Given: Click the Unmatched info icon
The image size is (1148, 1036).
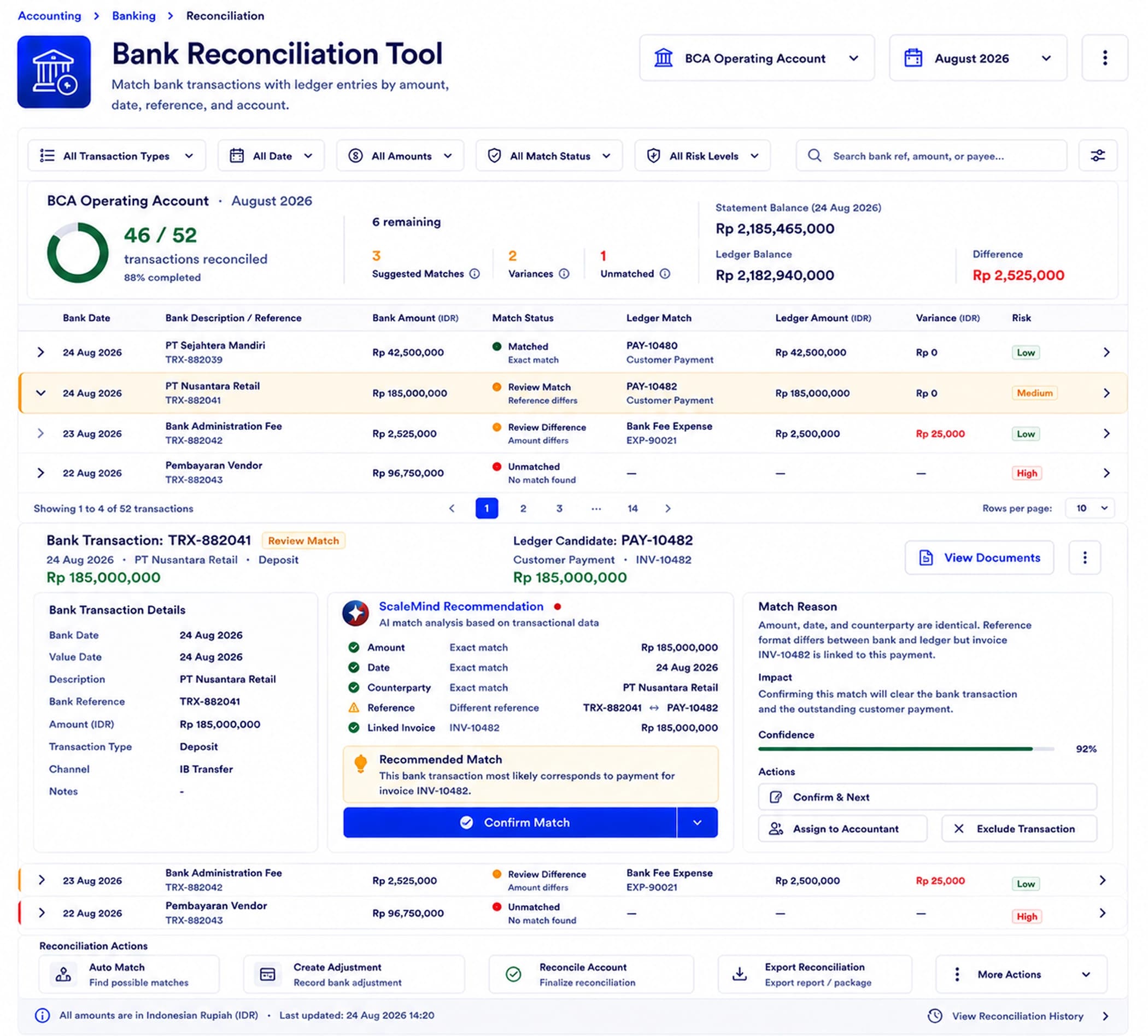Looking at the screenshot, I should click(x=665, y=274).
